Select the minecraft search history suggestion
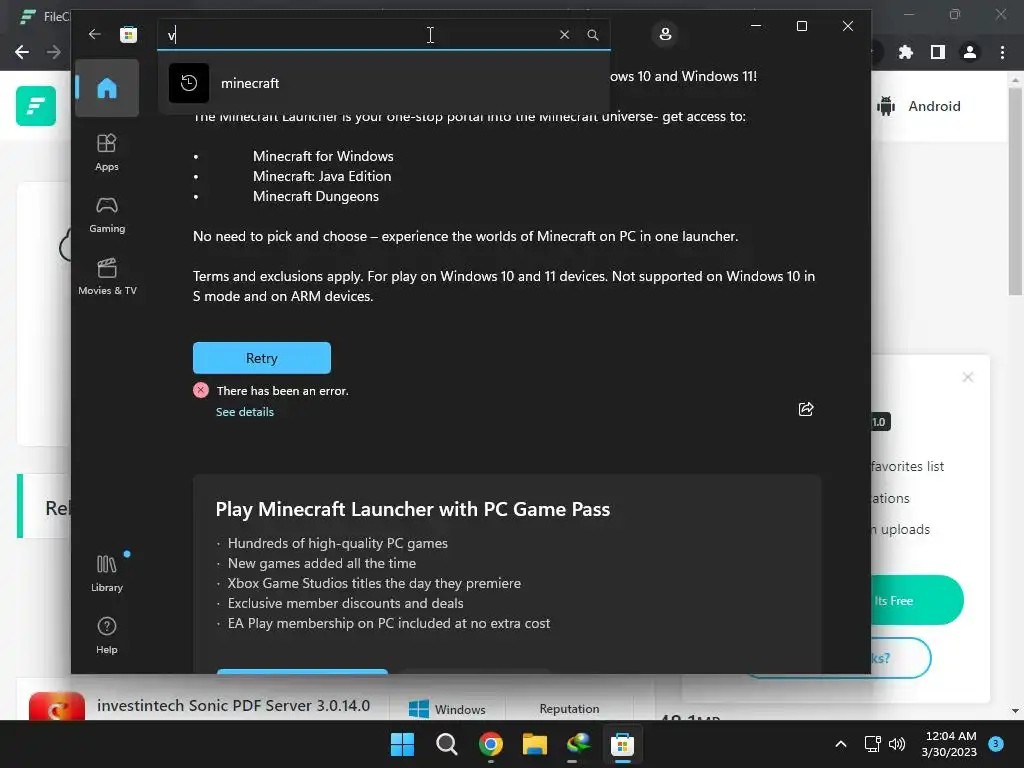Viewport: 1024px width, 768px height. (384, 83)
